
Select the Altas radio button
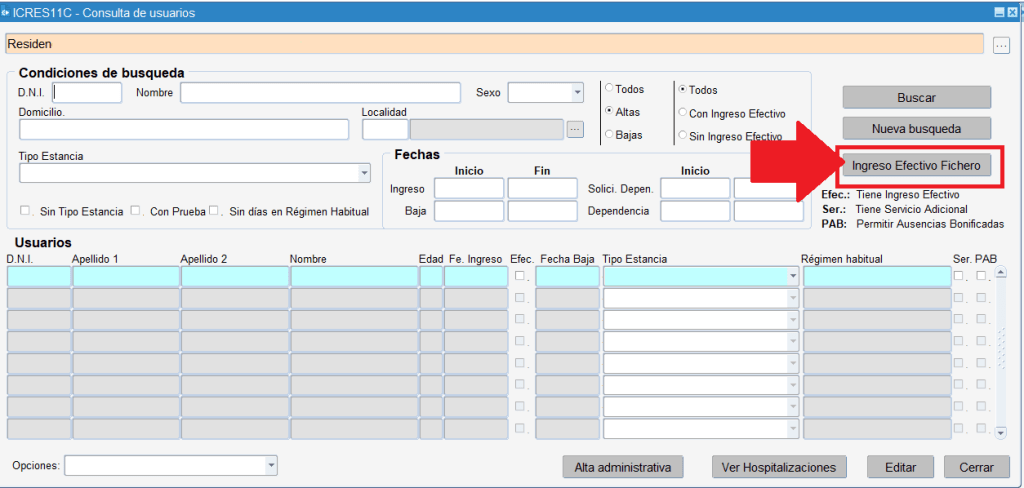coord(609,111)
